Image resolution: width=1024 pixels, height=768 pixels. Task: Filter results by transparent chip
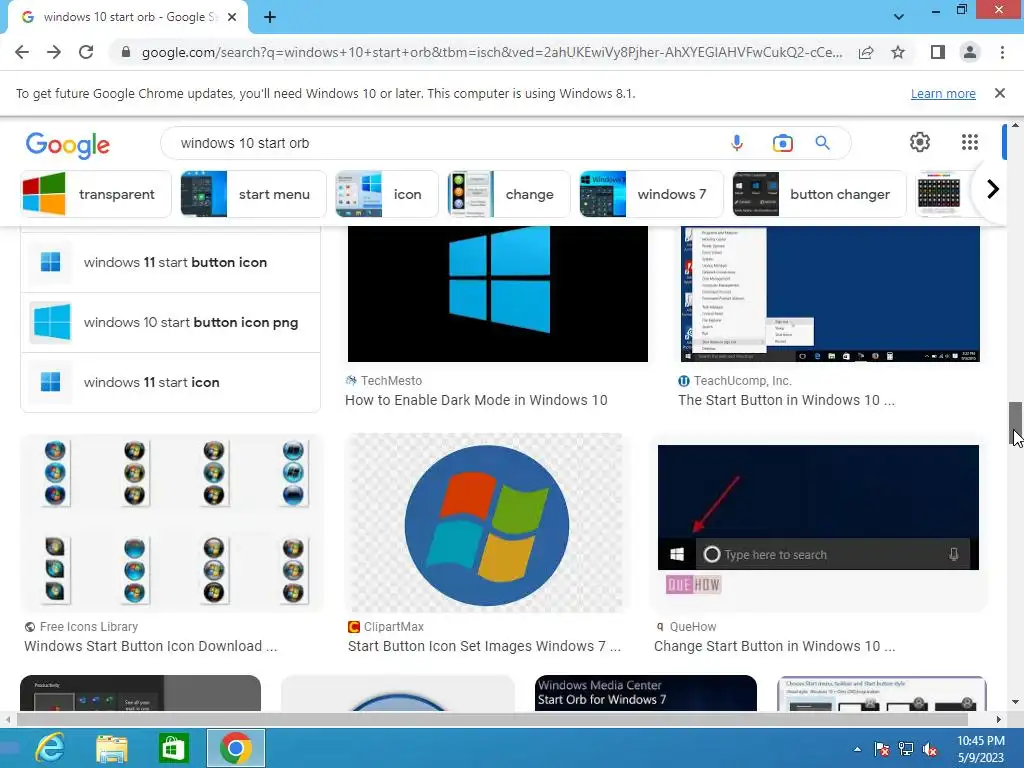(96, 194)
